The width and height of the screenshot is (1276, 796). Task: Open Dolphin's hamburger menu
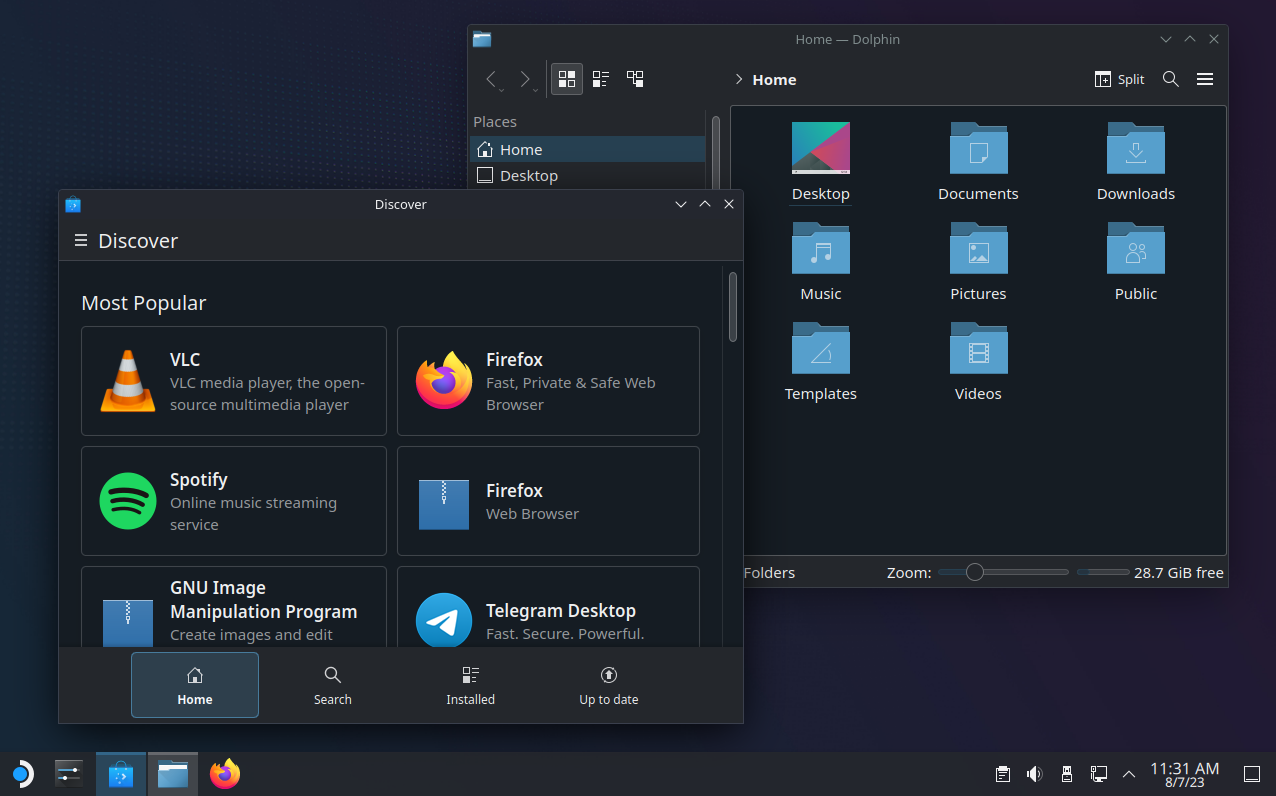[x=1205, y=79]
